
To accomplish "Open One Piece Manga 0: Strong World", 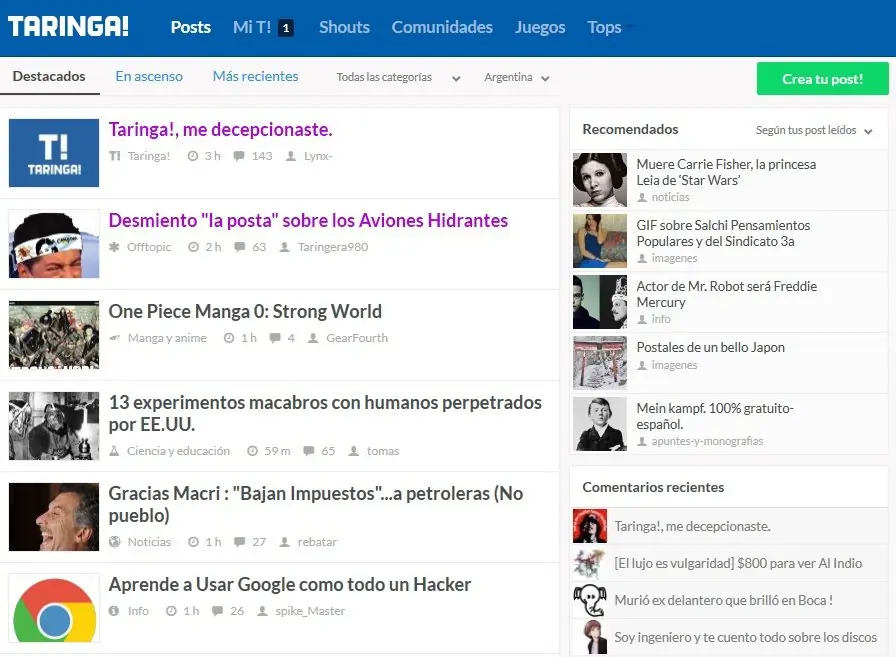I will [x=245, y=311].
